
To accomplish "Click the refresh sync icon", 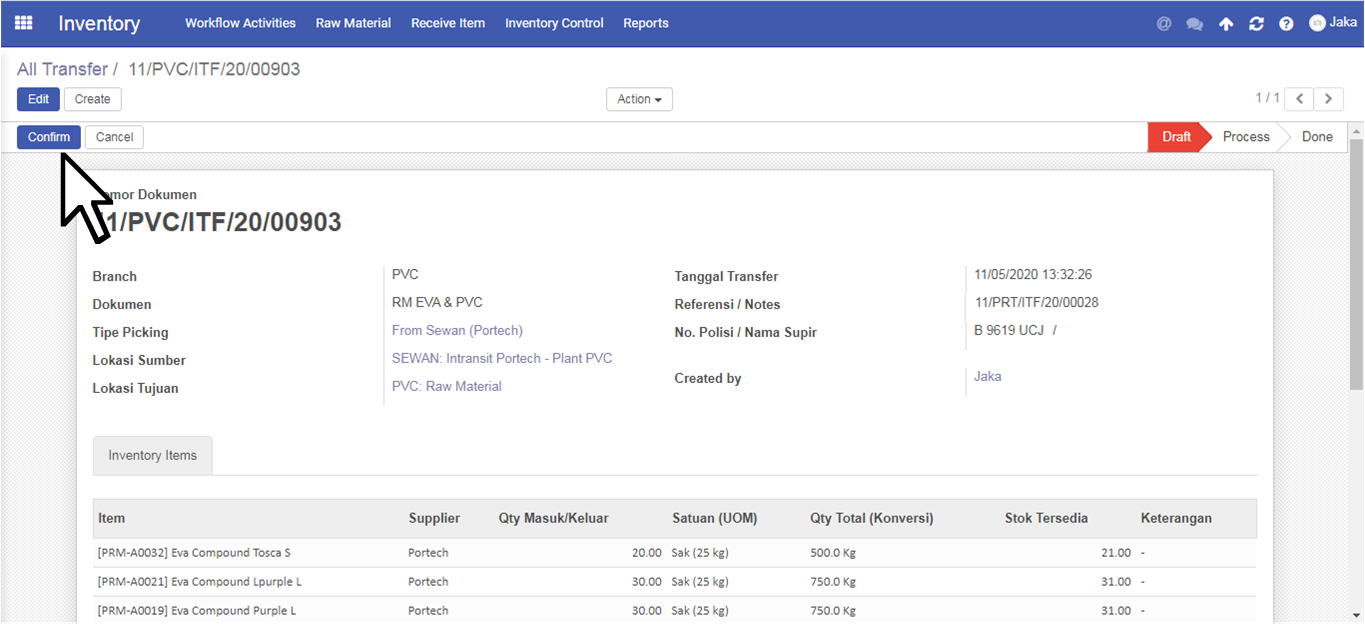I will 1256,23.
